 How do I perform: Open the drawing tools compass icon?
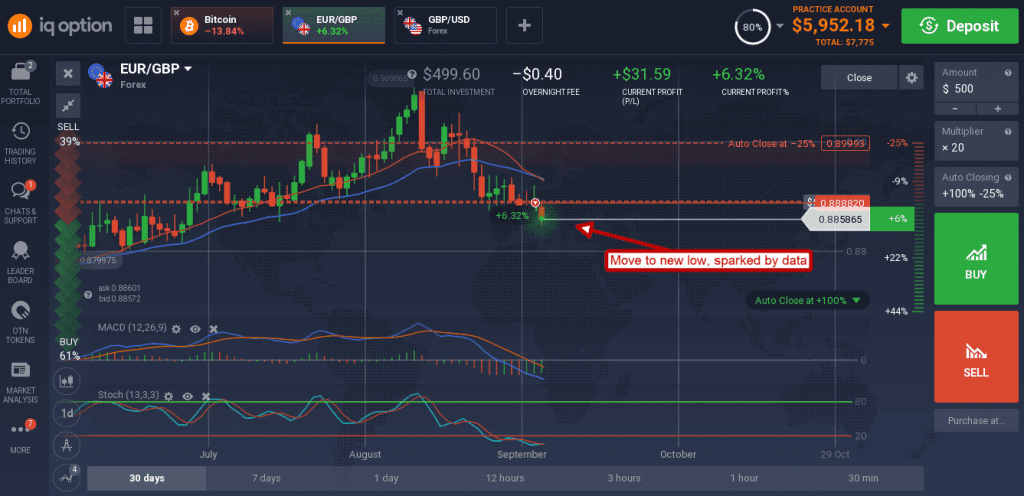(67, 446)
